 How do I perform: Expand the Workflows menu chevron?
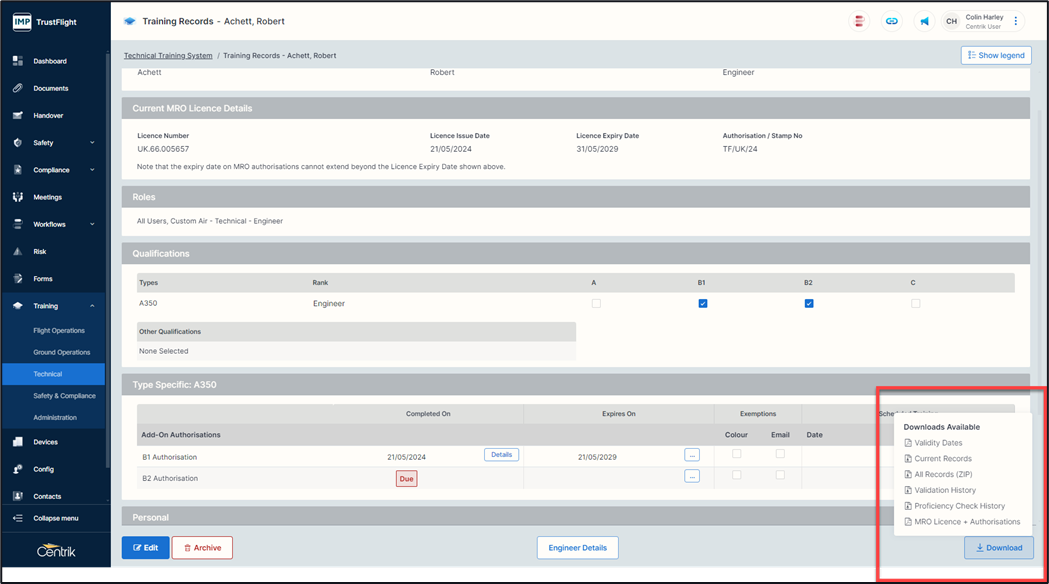click(x=92, y=224)
